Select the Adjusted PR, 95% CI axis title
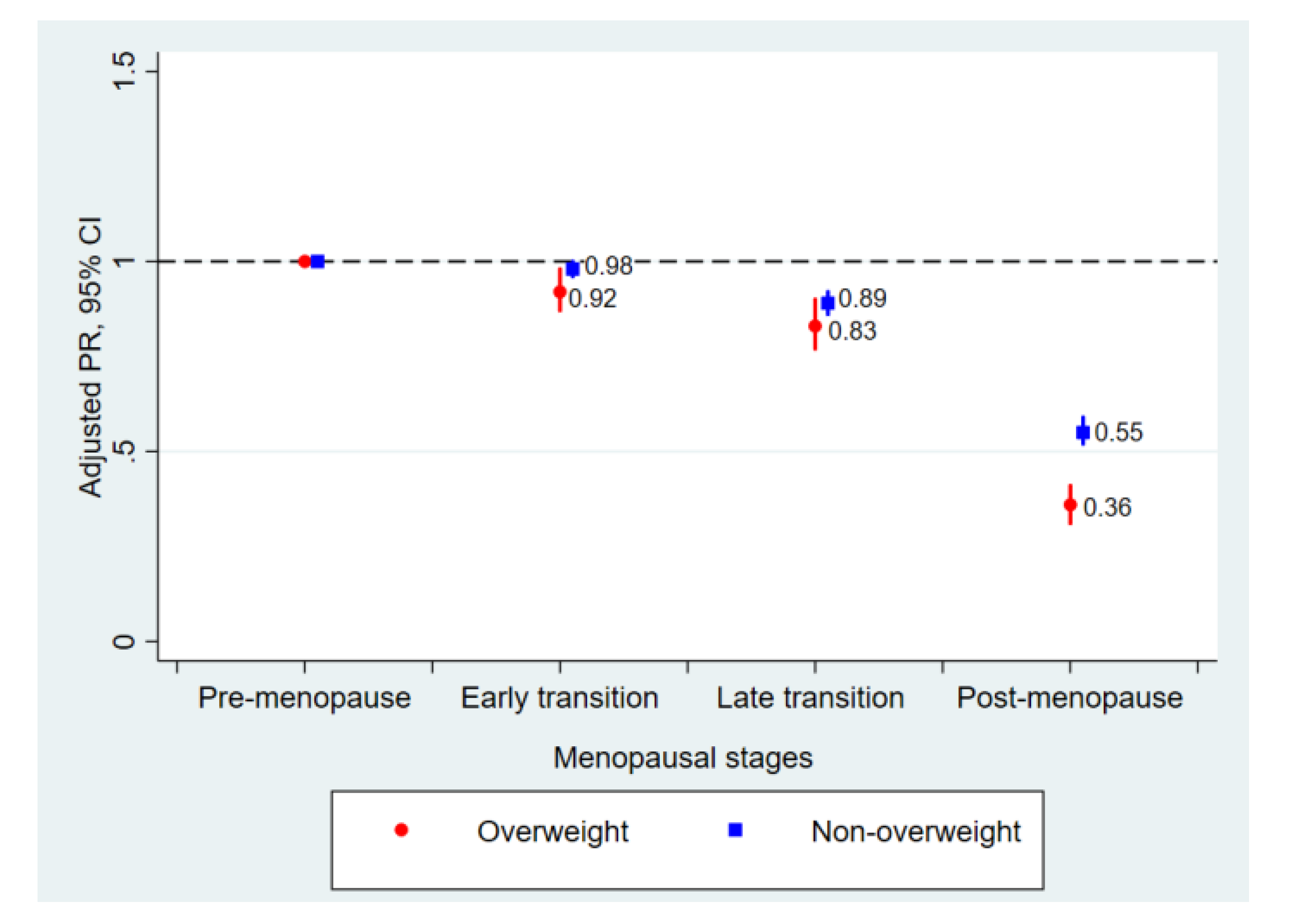The height and width of the screenshot is (924, 1298). [x=91, y=357]
